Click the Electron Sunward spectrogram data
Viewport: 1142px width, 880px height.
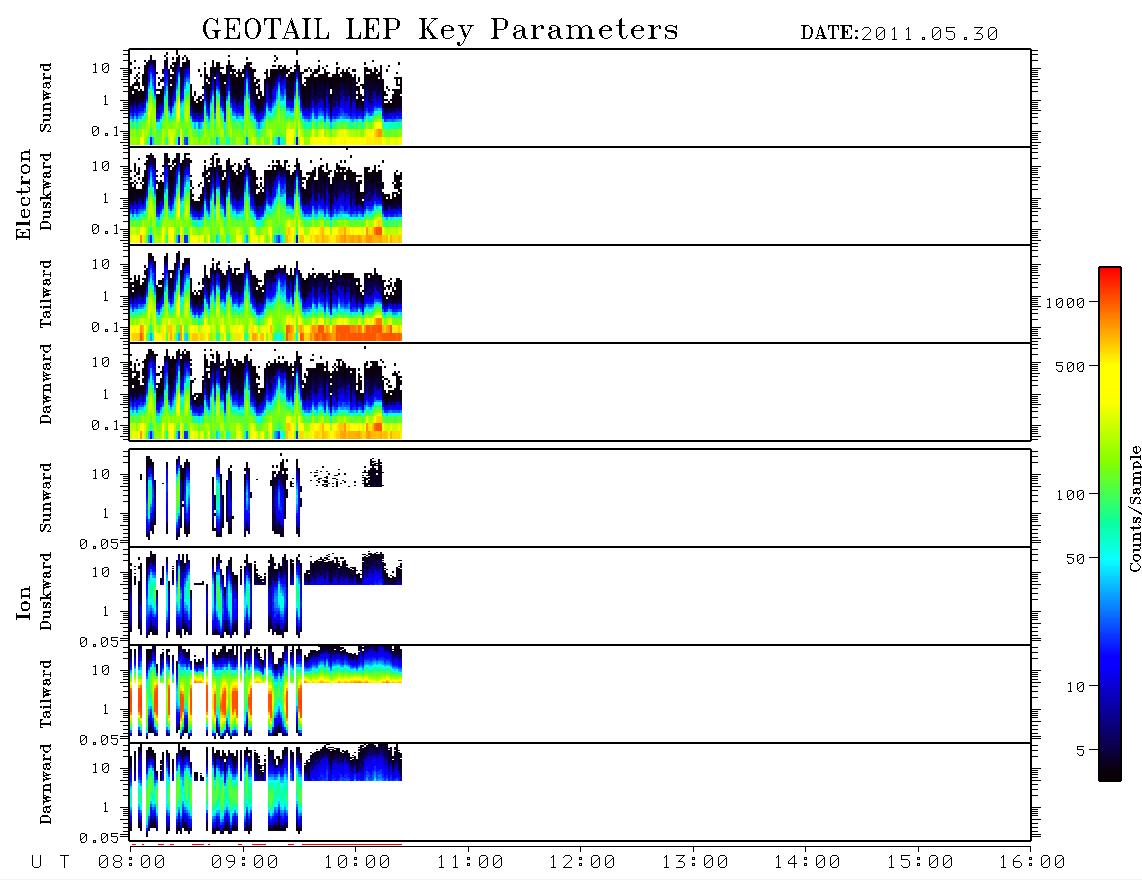click(266, 98)
